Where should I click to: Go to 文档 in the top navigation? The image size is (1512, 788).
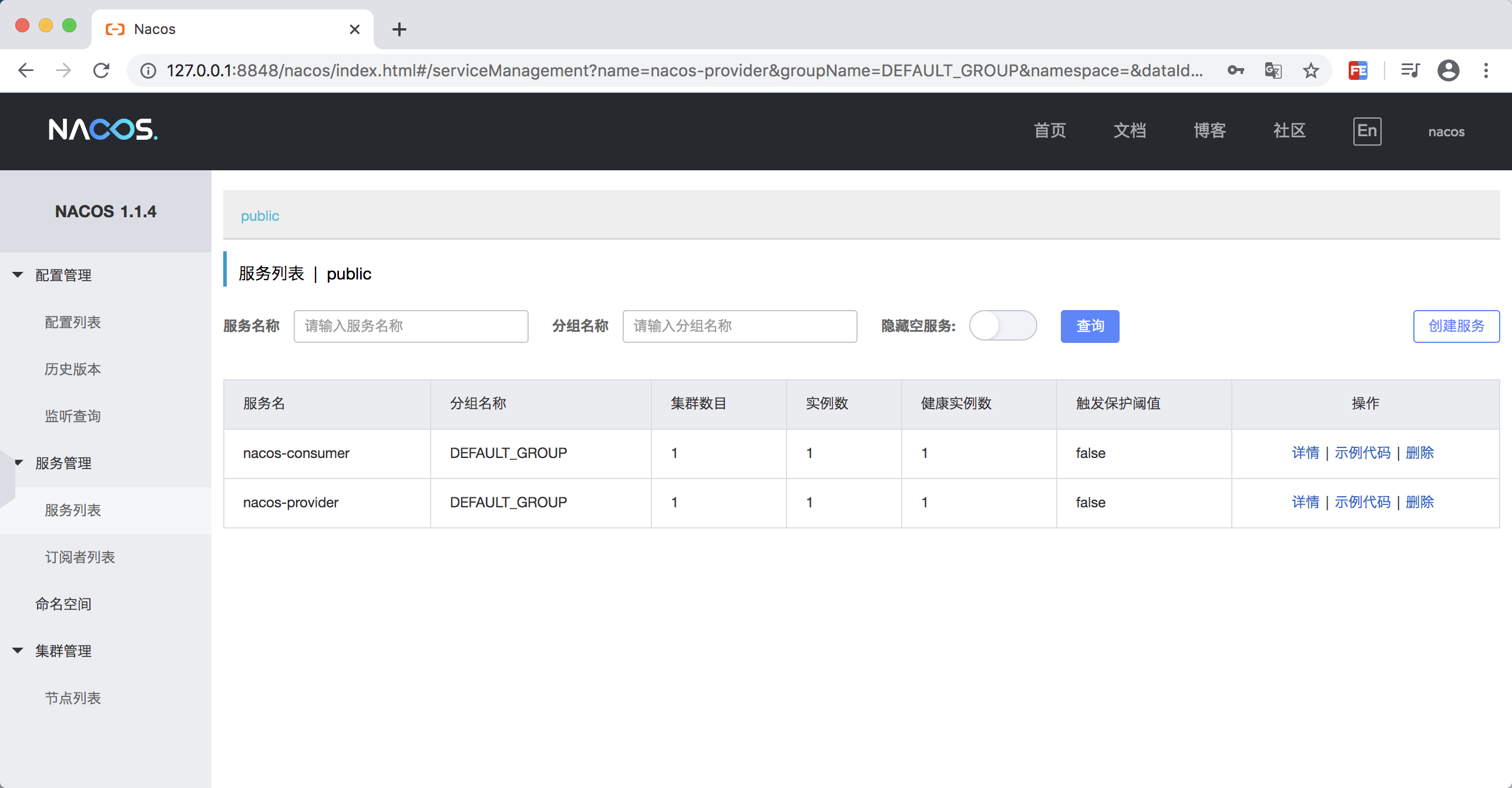tap(1130, 130)
